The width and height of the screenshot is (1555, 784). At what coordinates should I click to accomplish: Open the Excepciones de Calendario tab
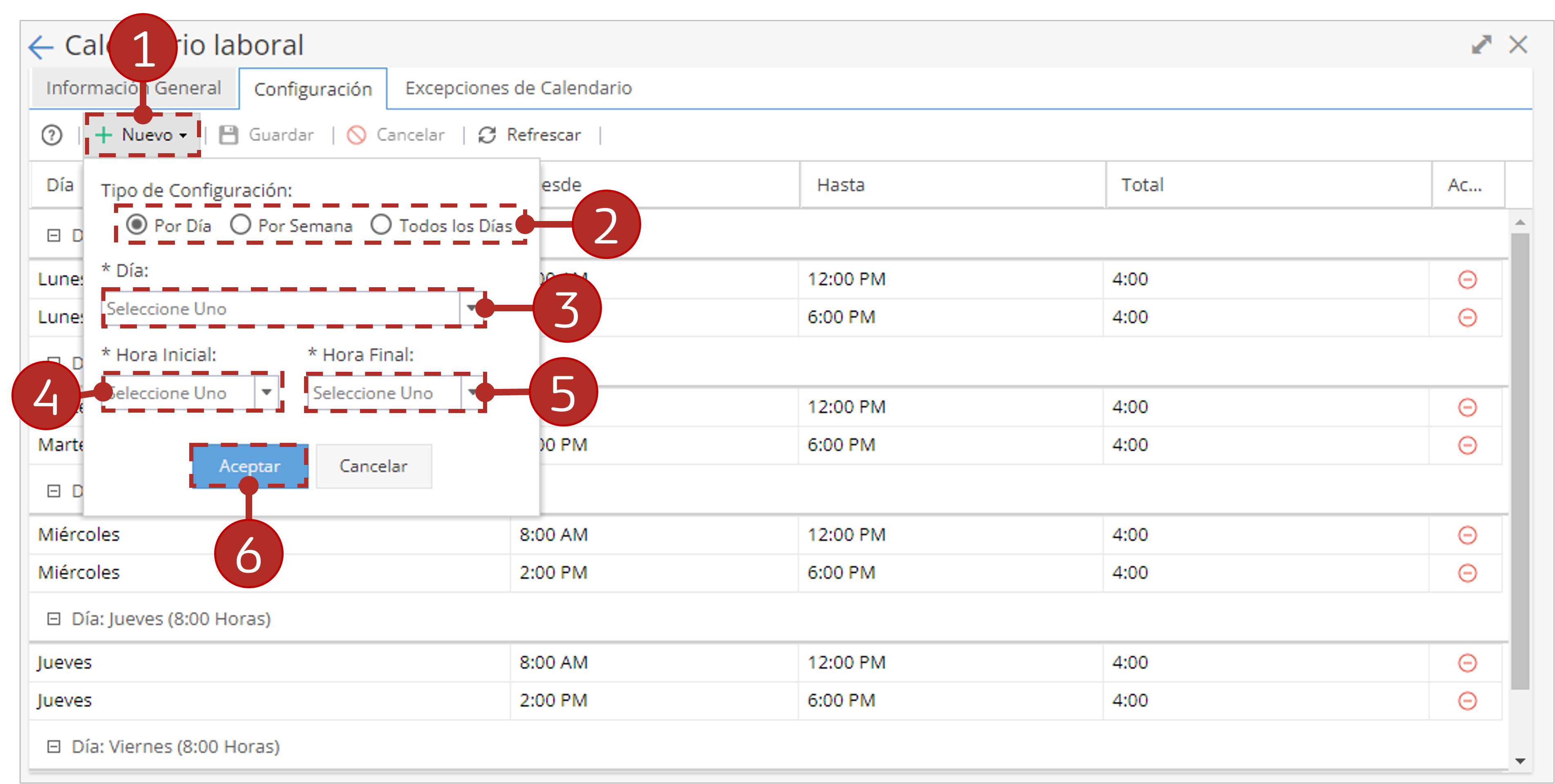[519, 88]
